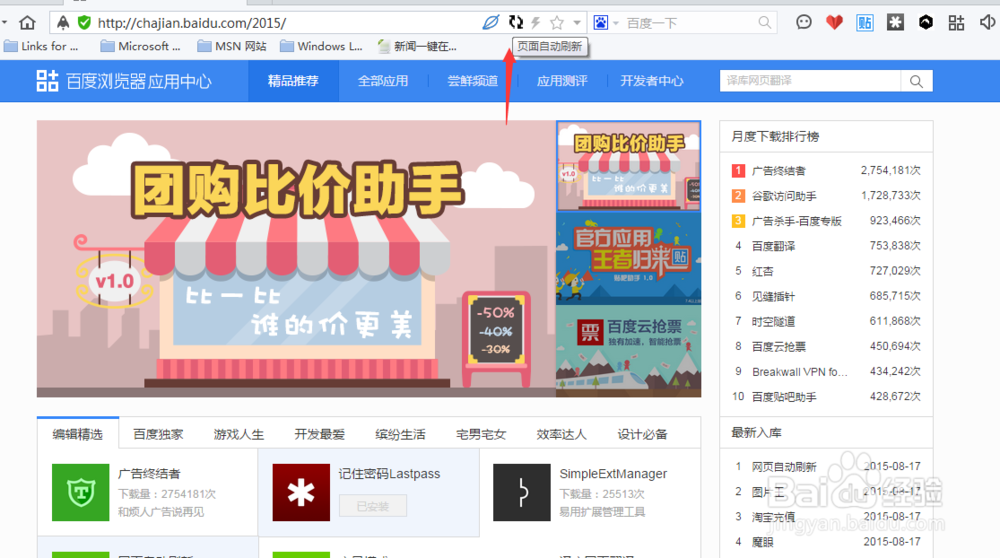Open 广告杀手-百度专版 in the ranking
This screenshot has height=558, width=1000.
797,221
